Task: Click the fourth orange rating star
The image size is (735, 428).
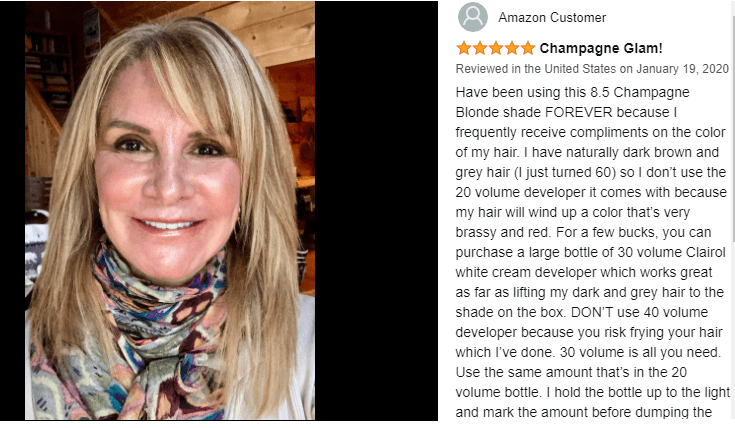Action: (512, 48)
